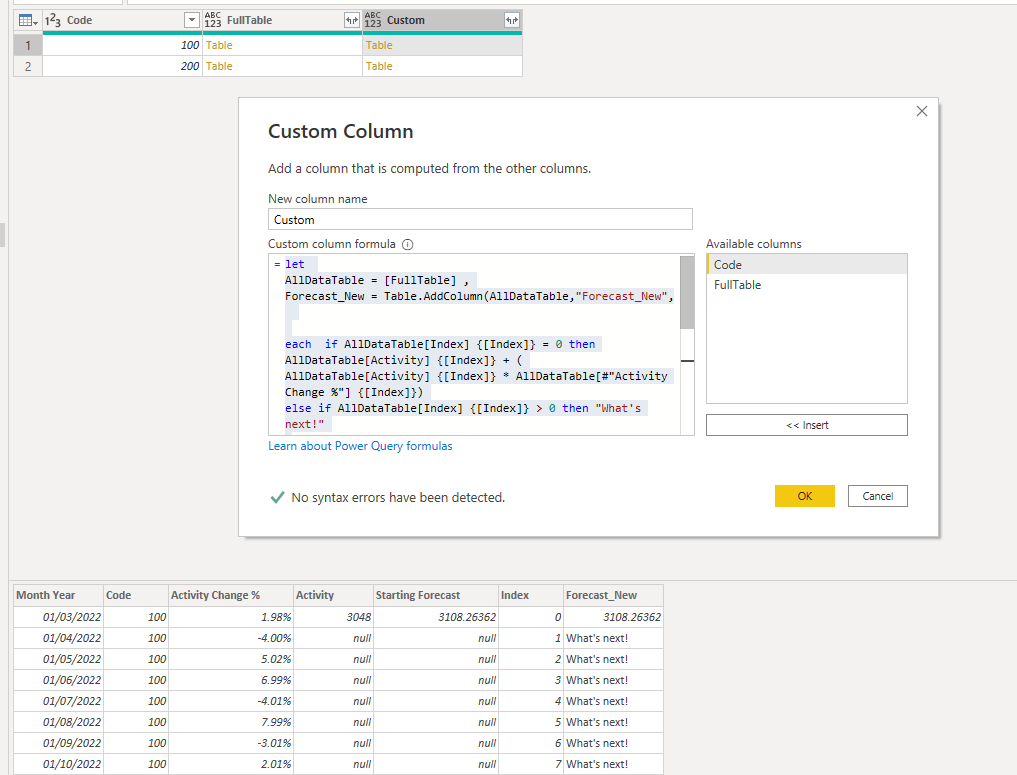Click the date cell 01/03/2022

(x=58, y=617)
